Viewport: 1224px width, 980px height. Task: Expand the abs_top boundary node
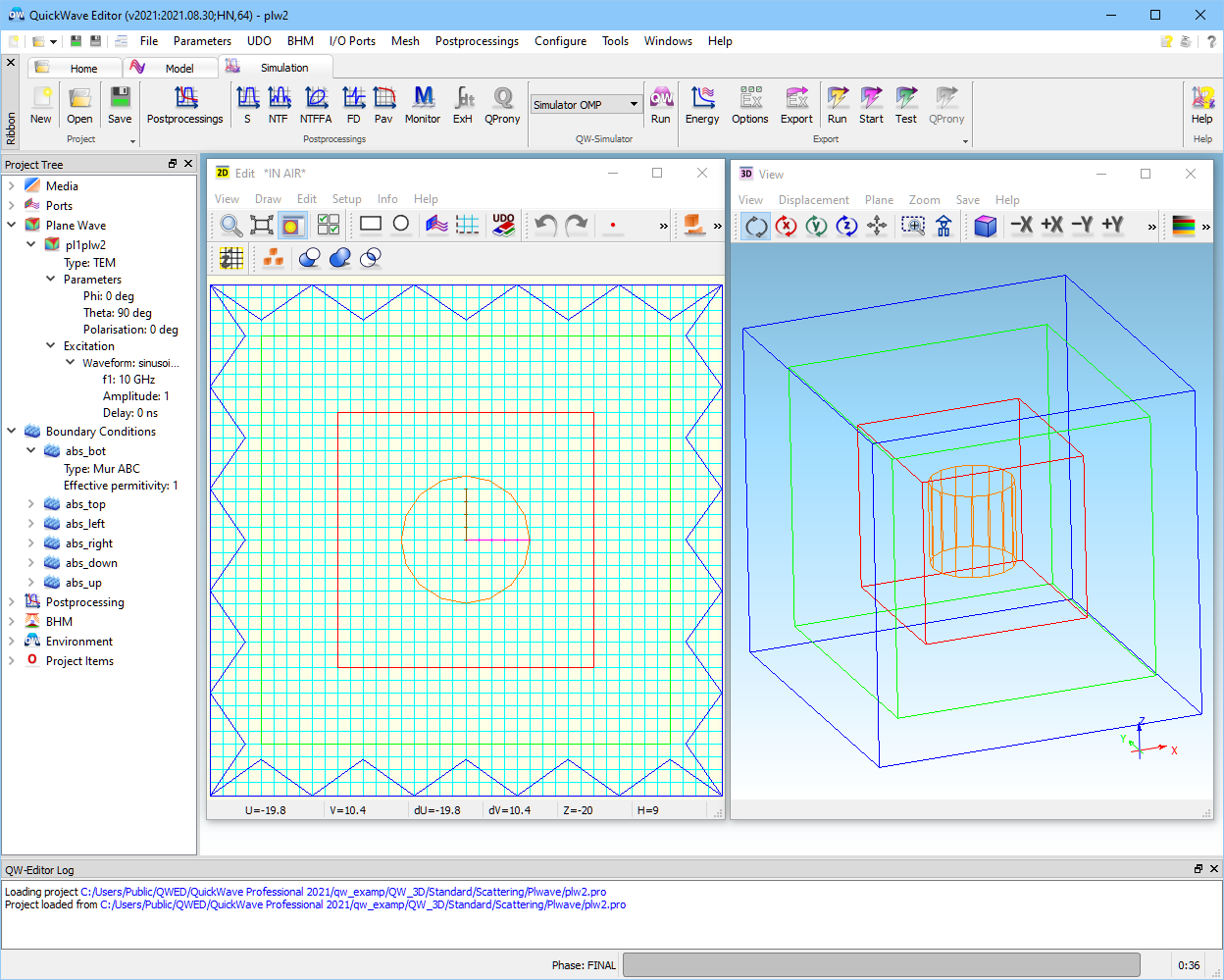click(31, 504)
